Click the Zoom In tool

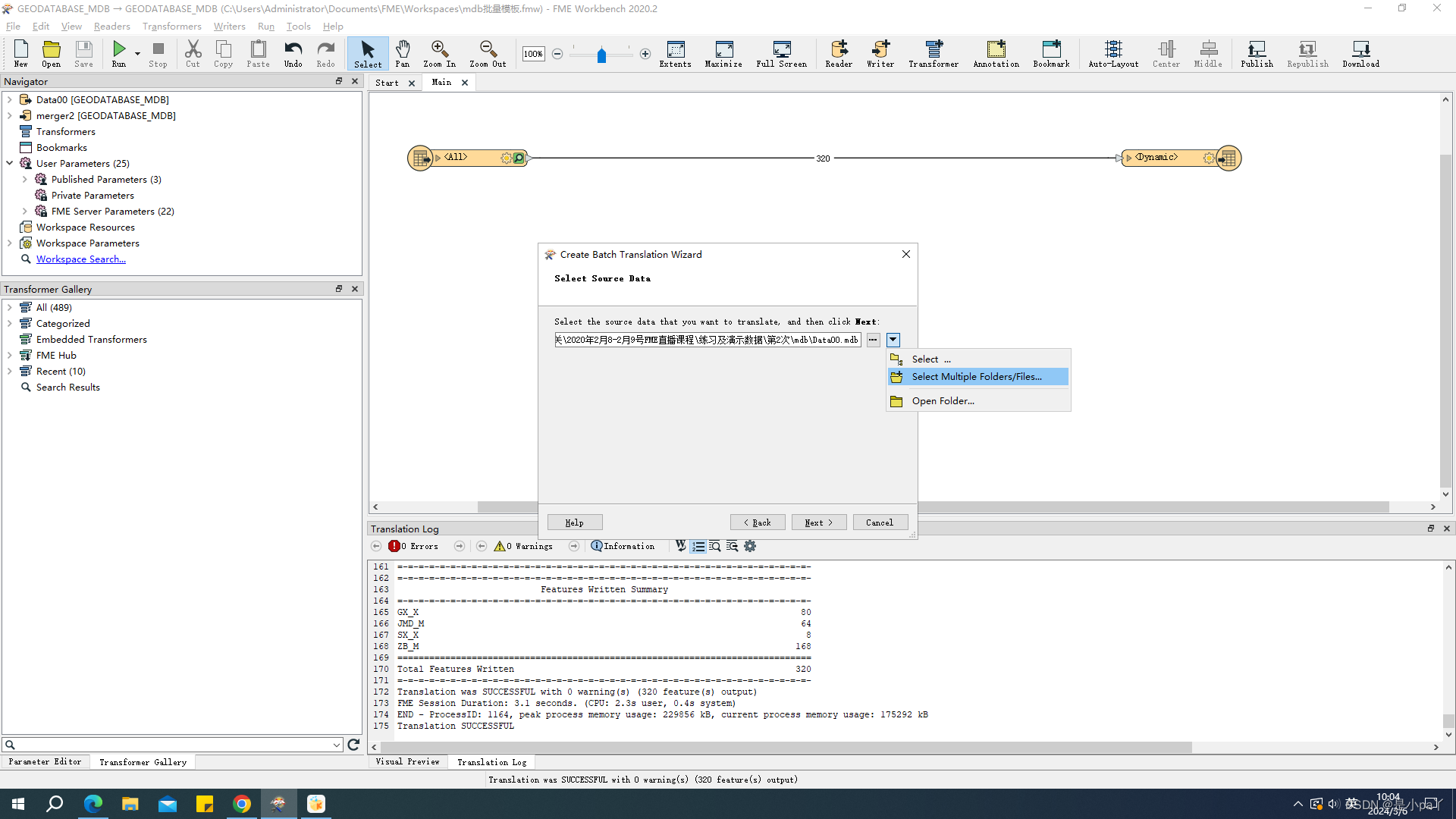click(x=439, y=53)
